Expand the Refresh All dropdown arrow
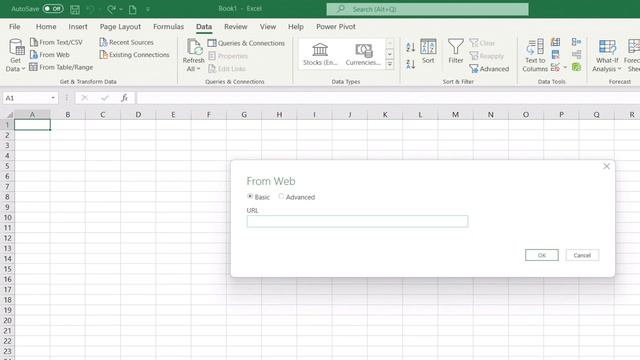The height and width of the screenshot is (360, 640). [x=198, y=69]
